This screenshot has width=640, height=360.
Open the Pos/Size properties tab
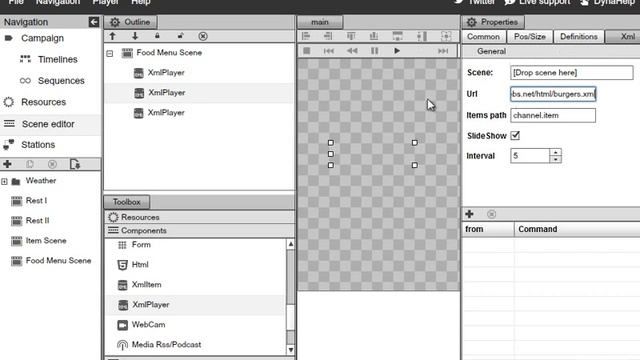point(530,37)
